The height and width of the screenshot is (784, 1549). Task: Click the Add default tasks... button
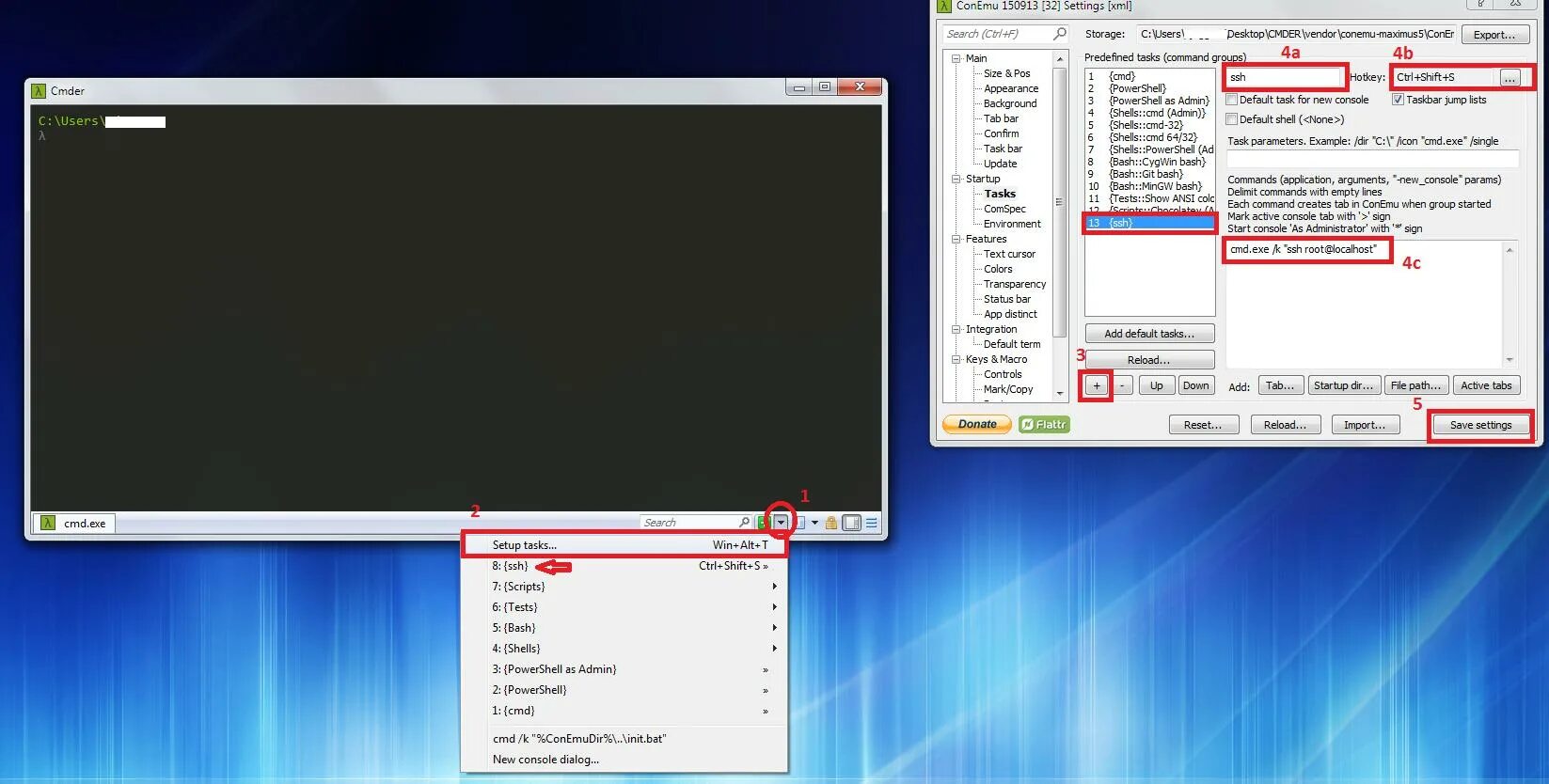coord(1149,334)
